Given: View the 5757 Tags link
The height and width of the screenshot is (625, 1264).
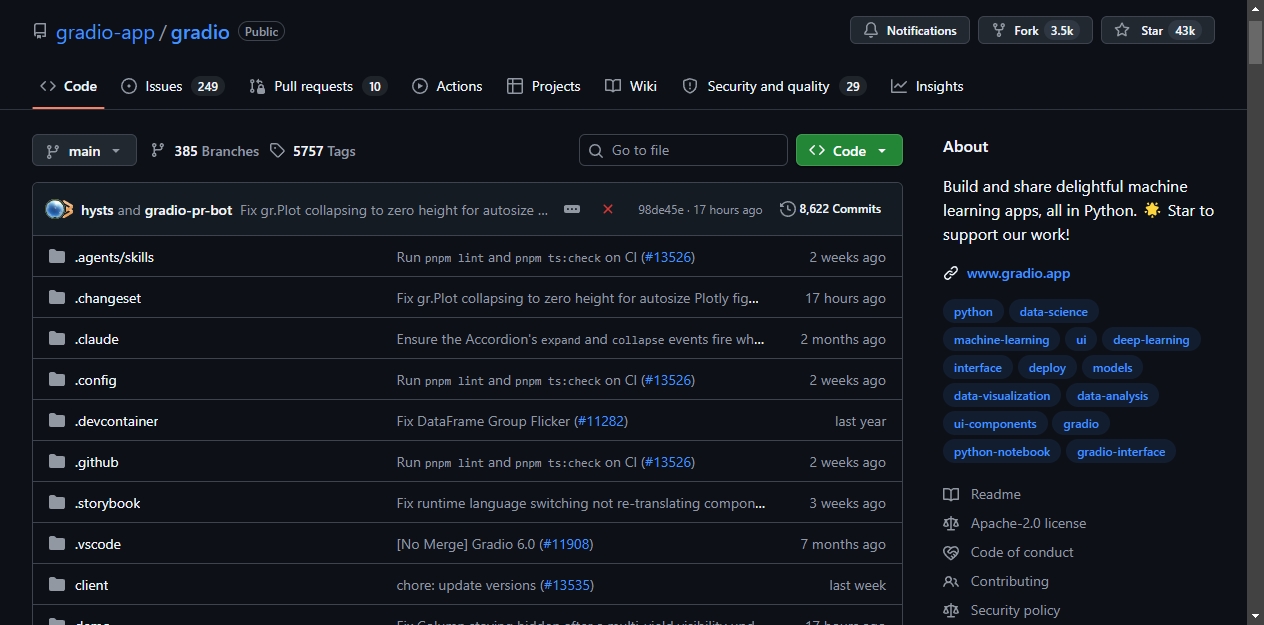Looking at the screenshot, I should [x=312, y=150].
